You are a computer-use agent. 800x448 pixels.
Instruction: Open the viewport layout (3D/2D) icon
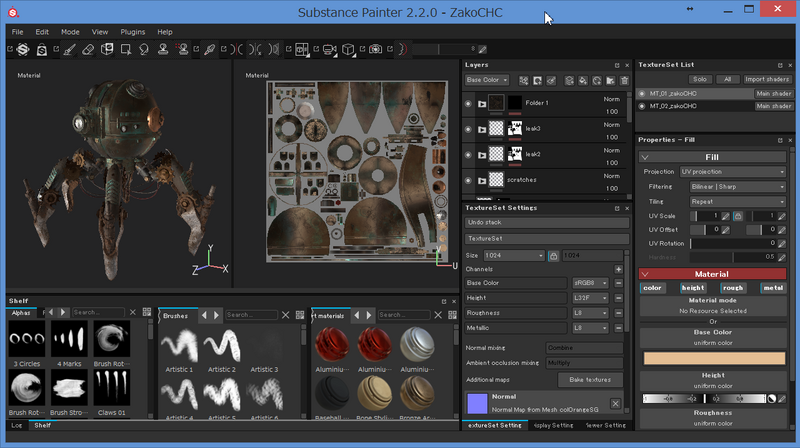(x=302, y=49)
